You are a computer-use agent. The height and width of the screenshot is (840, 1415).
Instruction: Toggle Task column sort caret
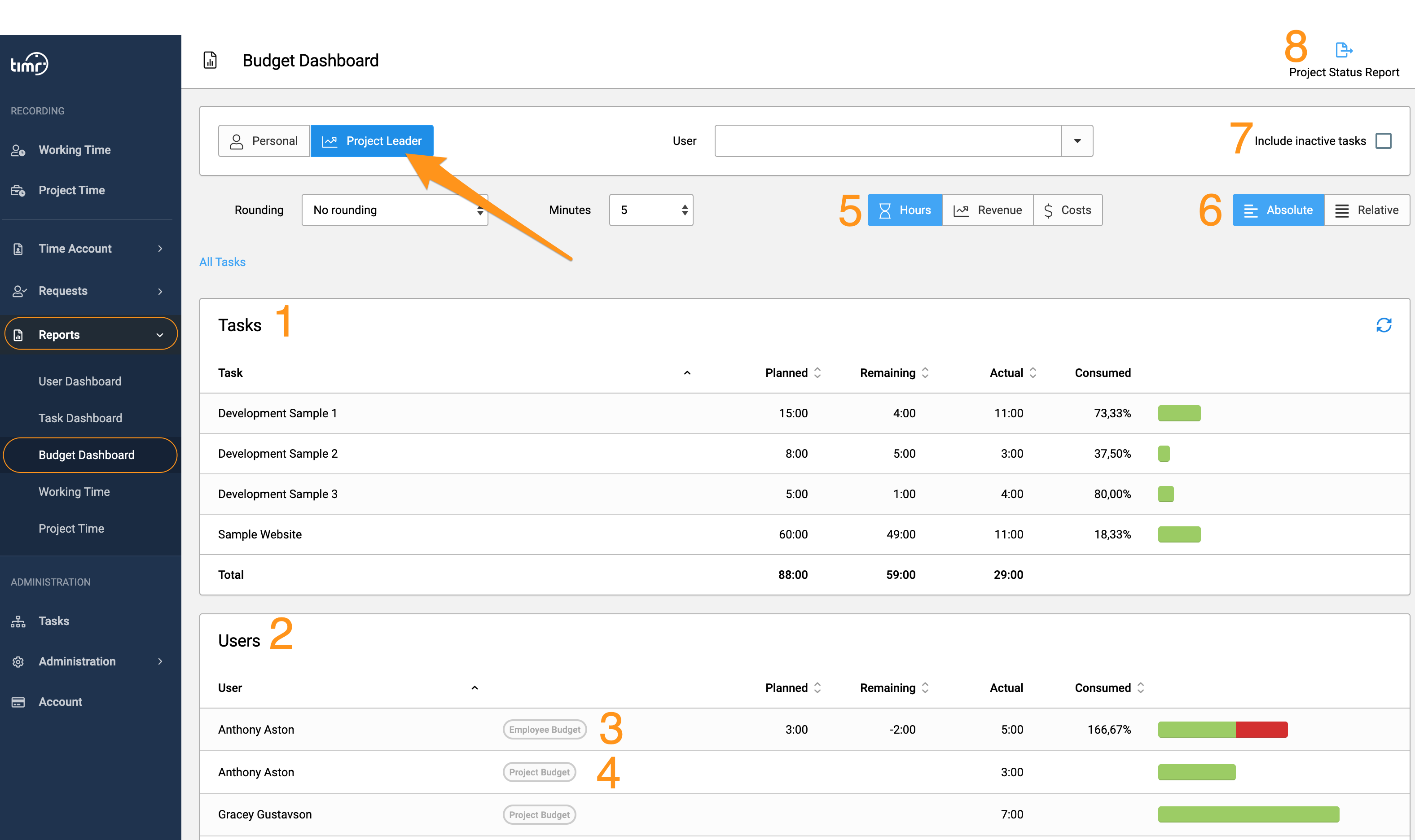(687, 372)
